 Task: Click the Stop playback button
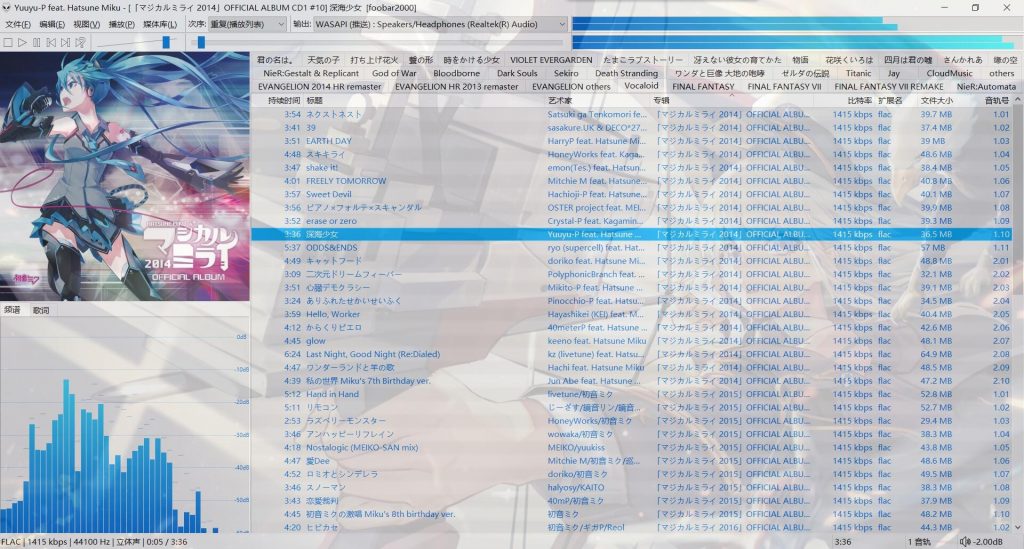coord(8,42)
